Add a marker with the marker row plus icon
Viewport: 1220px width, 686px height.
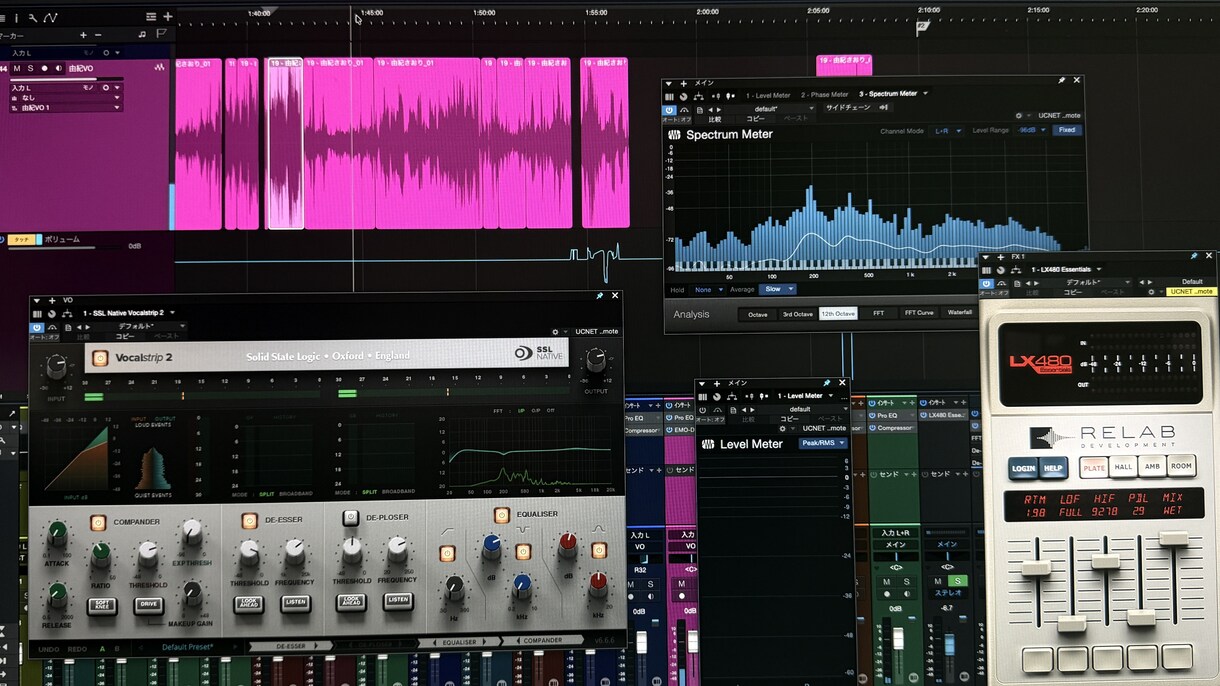(84, 34)
